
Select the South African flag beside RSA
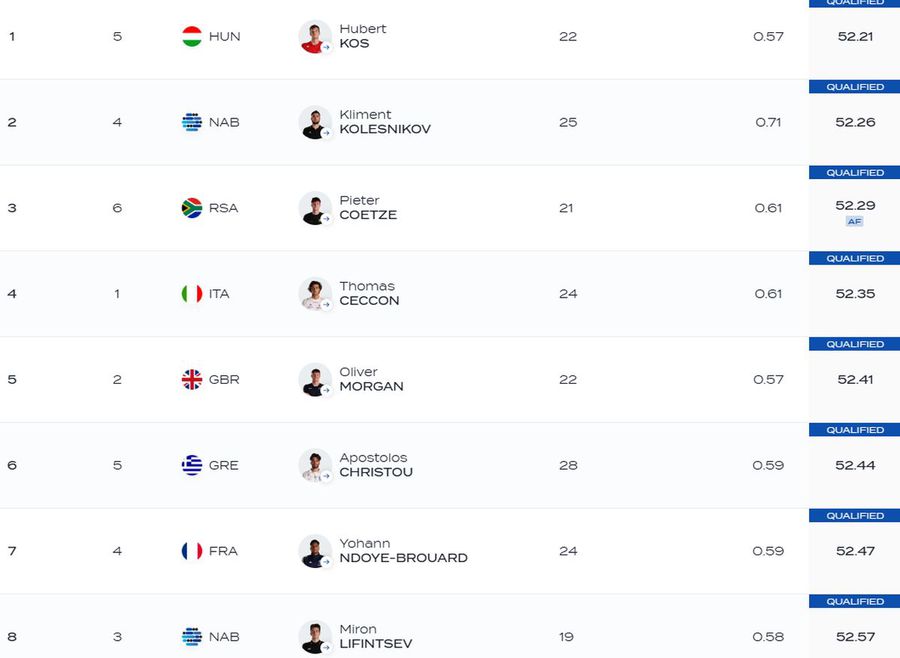click(x=190, y=208)
